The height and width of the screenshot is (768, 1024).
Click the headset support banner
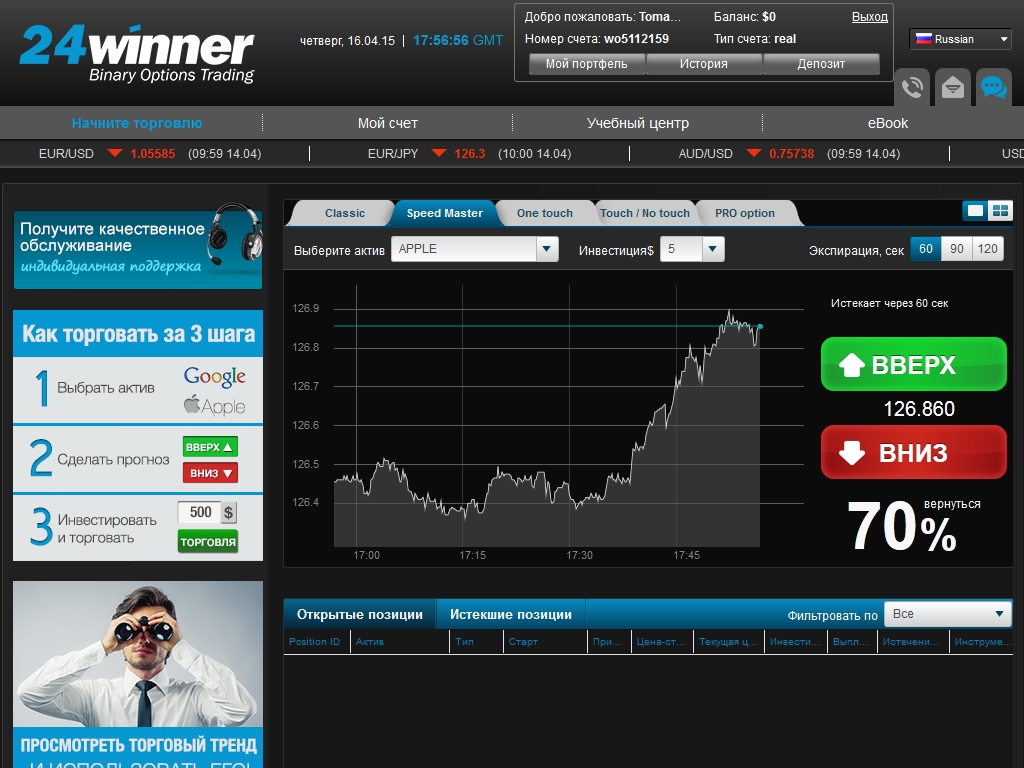(138, 247)
